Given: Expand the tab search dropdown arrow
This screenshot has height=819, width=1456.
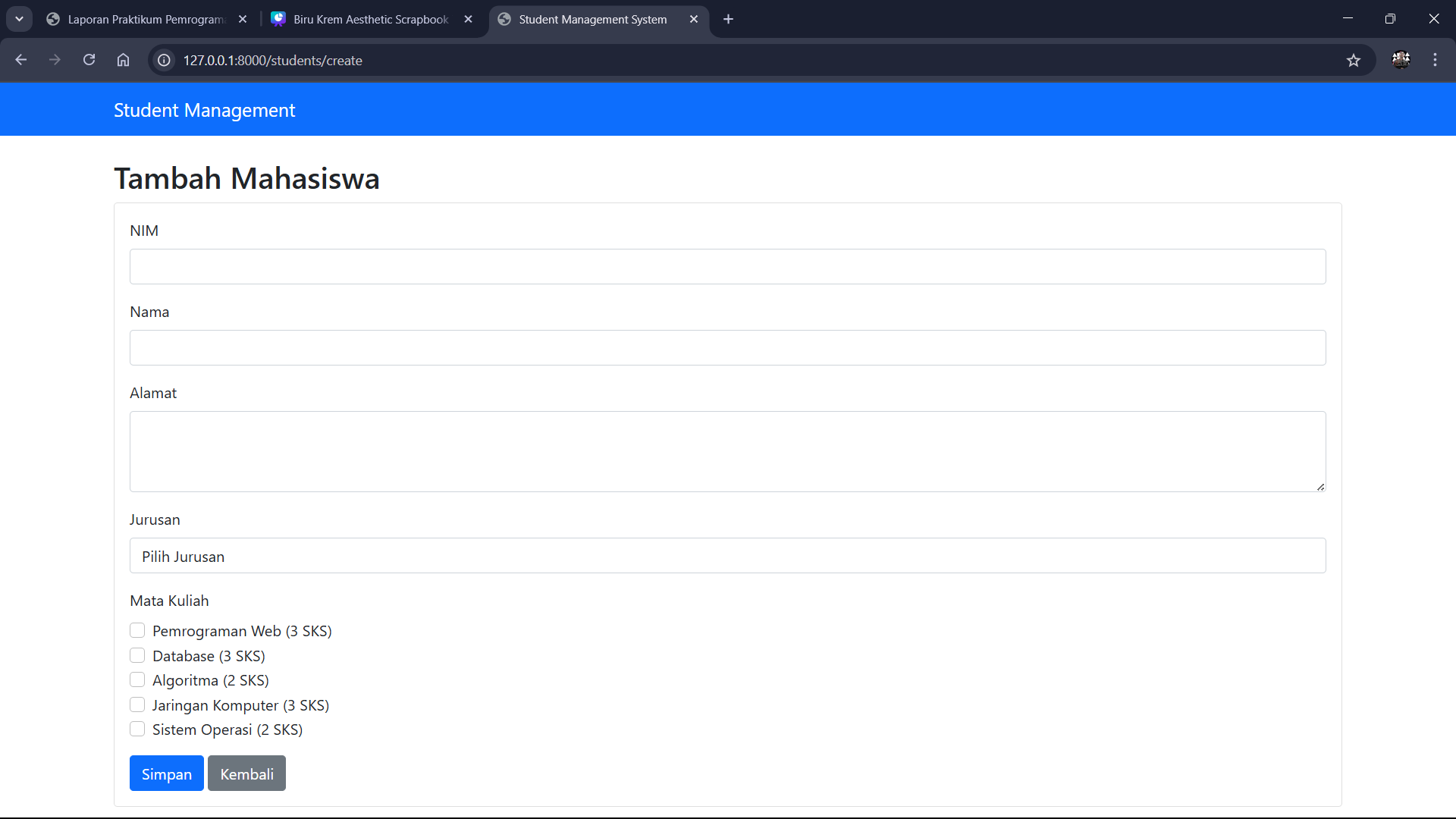Looking at the screenshot, I should click(x=19, y=19).
